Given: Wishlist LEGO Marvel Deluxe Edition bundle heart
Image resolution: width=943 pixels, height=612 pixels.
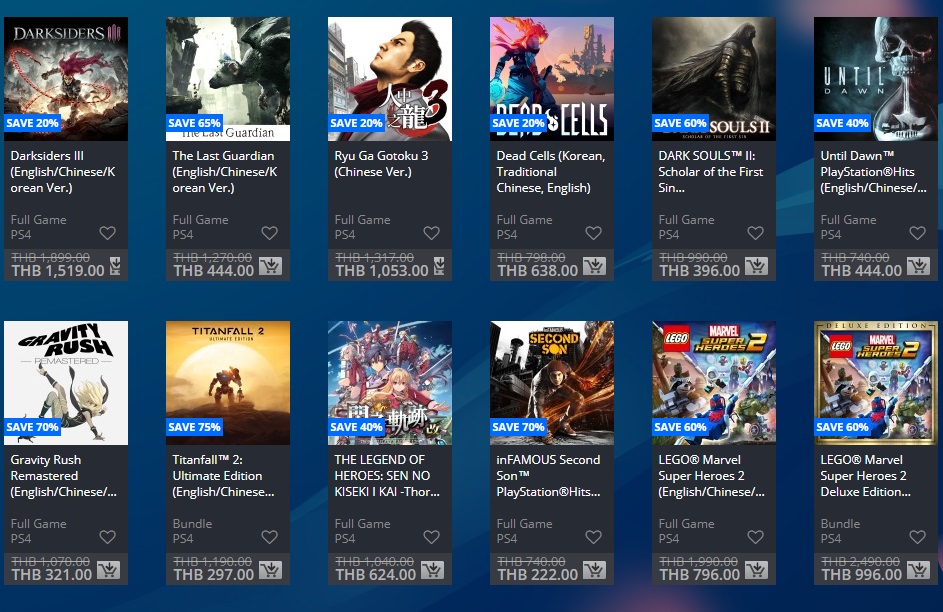Looking at the screenshot, I should 918,537.
